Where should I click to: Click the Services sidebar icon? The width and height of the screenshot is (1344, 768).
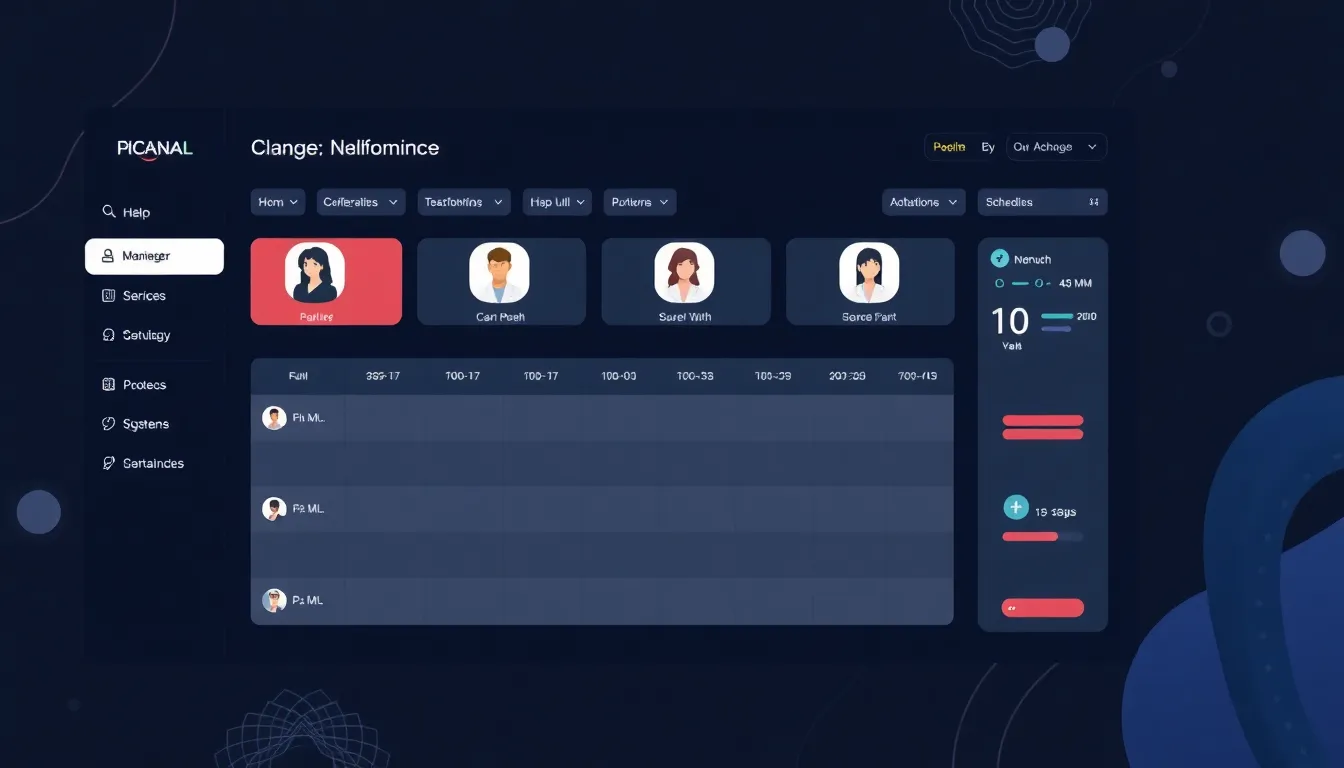click(109, 296)
